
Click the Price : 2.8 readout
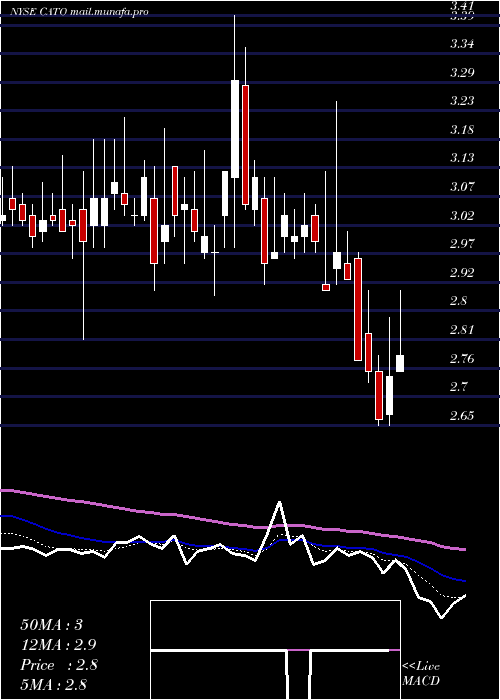pos(58,665)
